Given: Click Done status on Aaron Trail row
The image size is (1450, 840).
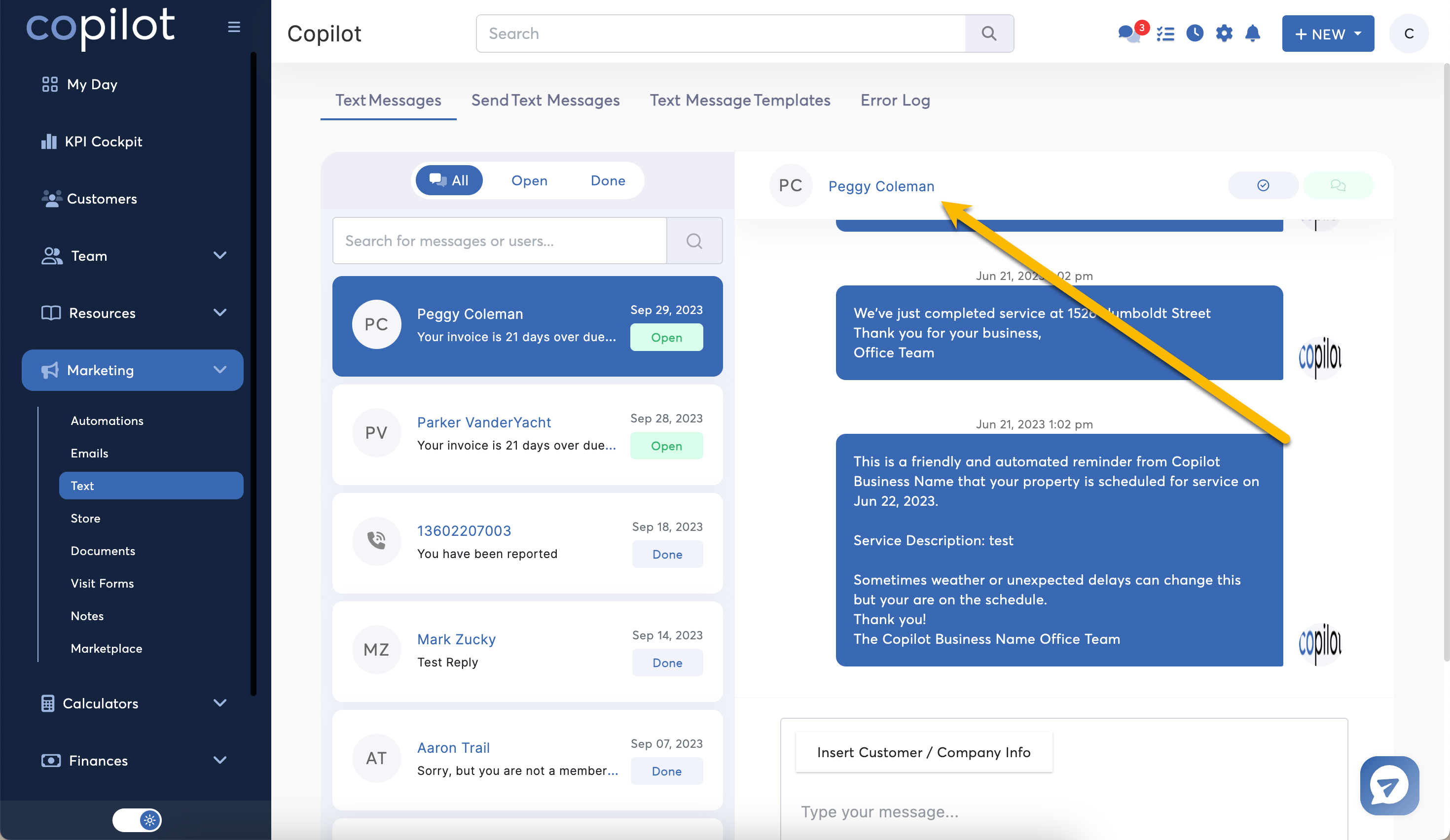Looking at the screenshot, I should [x=666, y=771].
